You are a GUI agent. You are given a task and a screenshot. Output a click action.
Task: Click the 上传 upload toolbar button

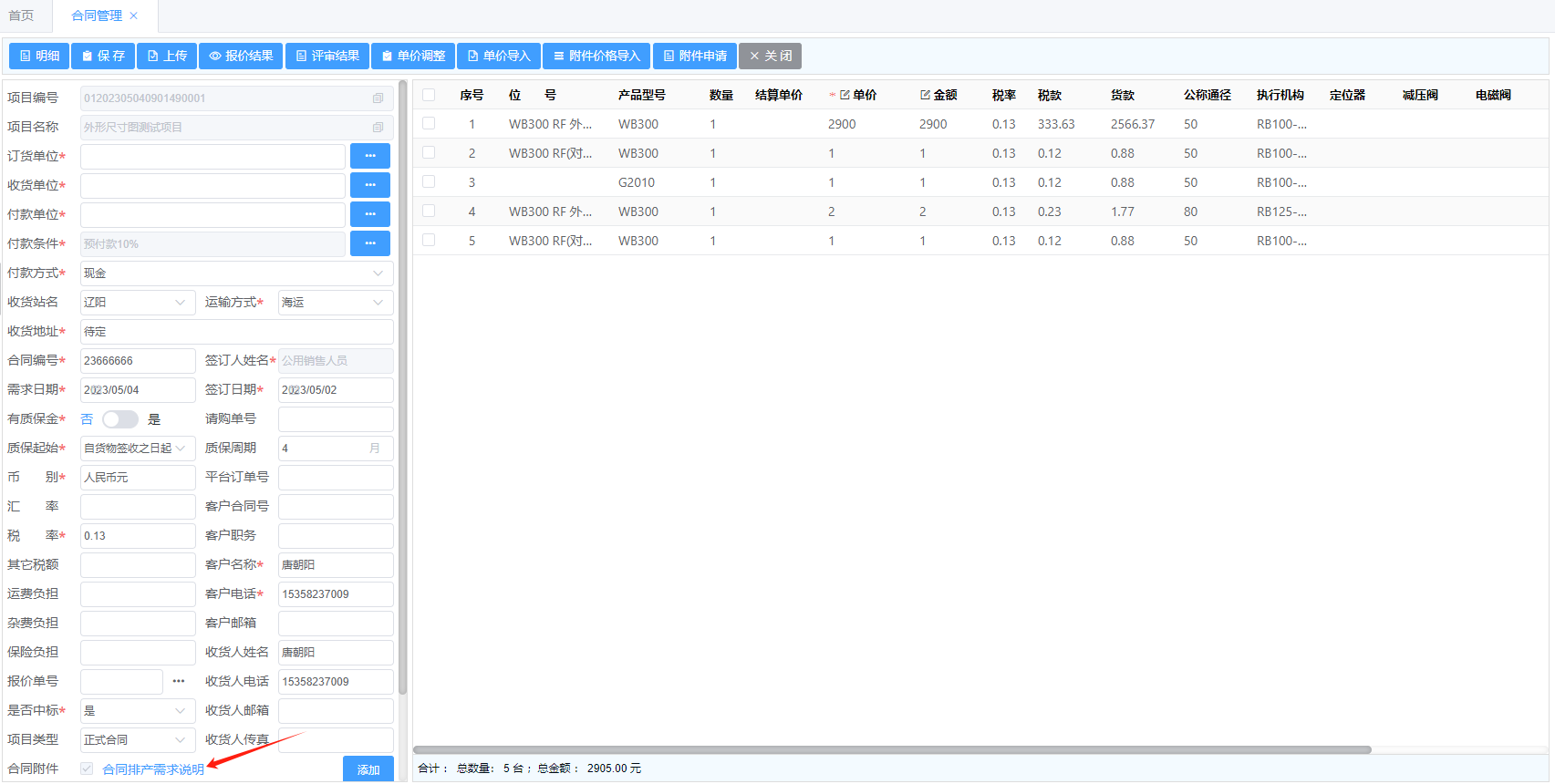(x=167, y=57)
